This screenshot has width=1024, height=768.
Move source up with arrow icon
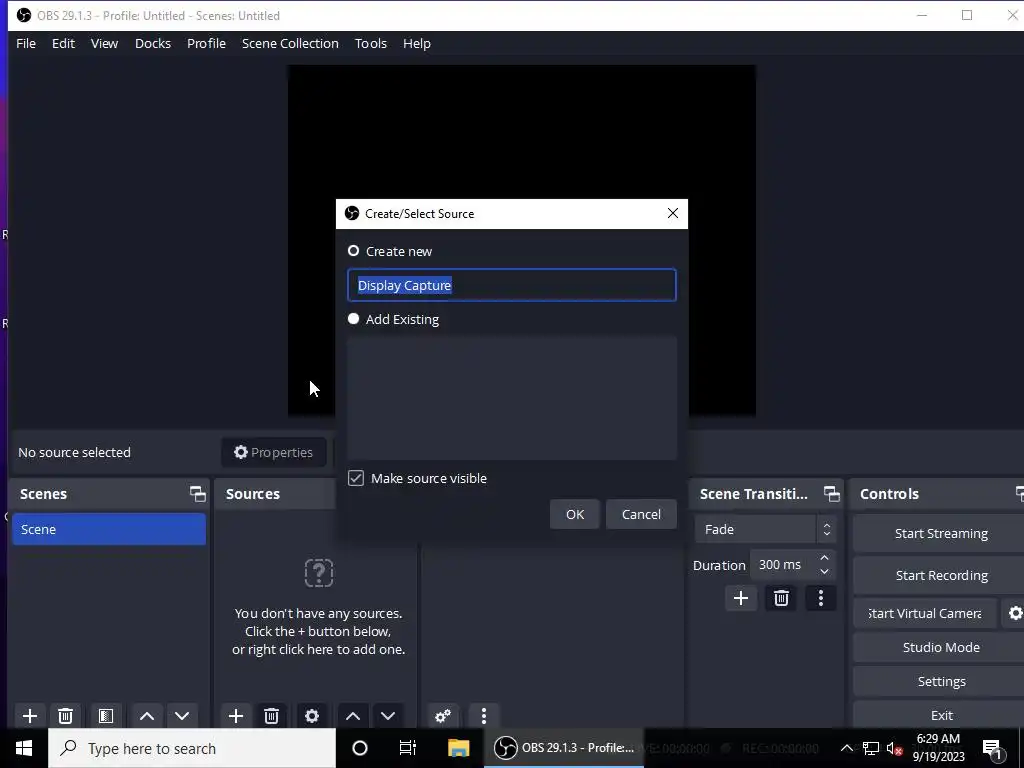tap(353, 716)
